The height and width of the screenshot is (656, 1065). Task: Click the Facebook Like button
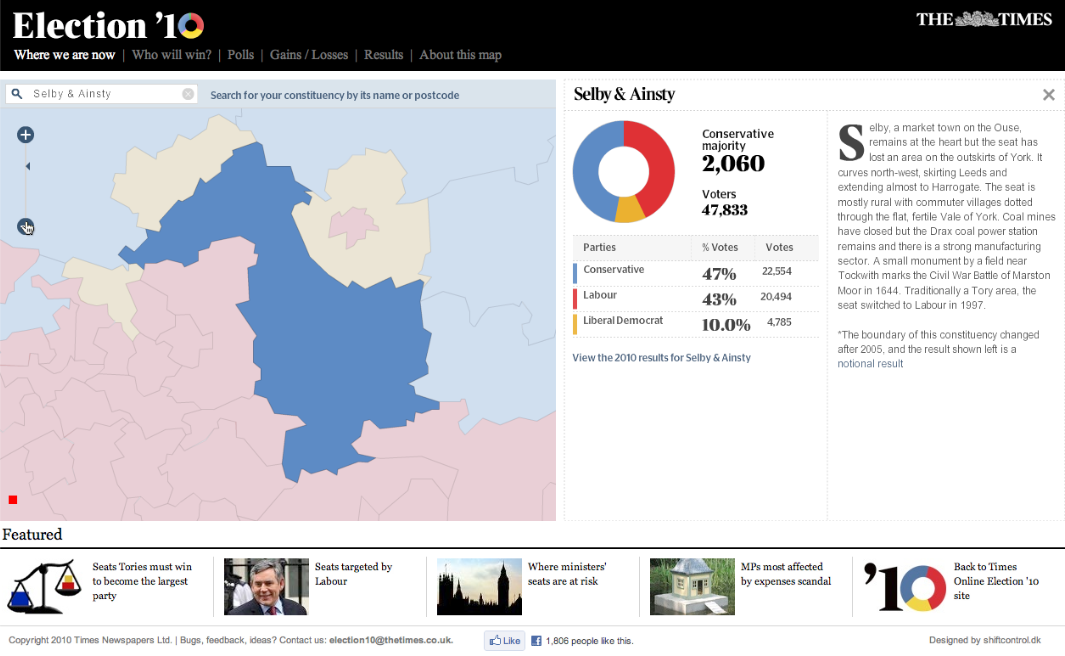click(x=505, y=640)
